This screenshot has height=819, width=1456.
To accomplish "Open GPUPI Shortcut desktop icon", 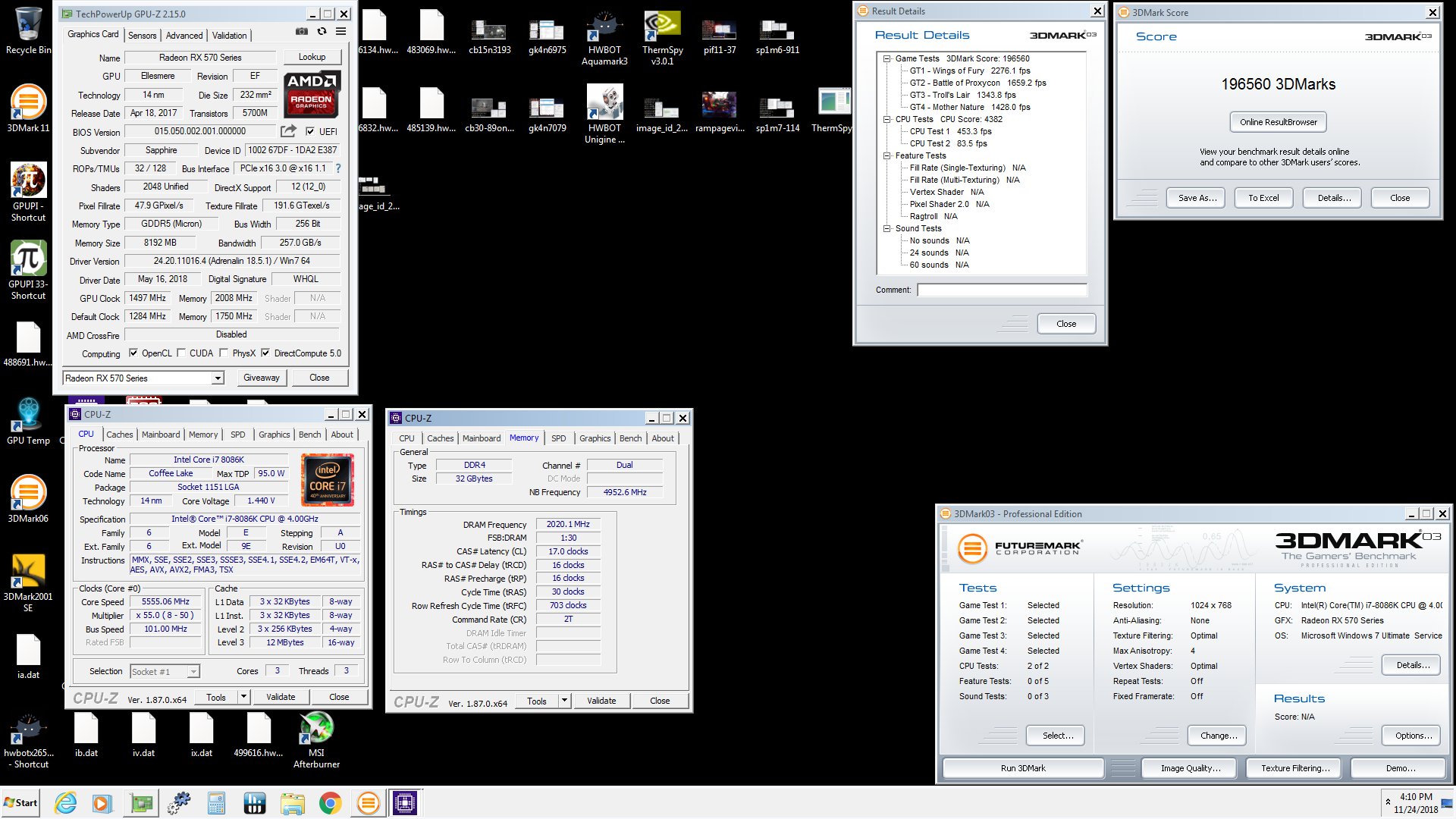I will click(x=28, y=192).
